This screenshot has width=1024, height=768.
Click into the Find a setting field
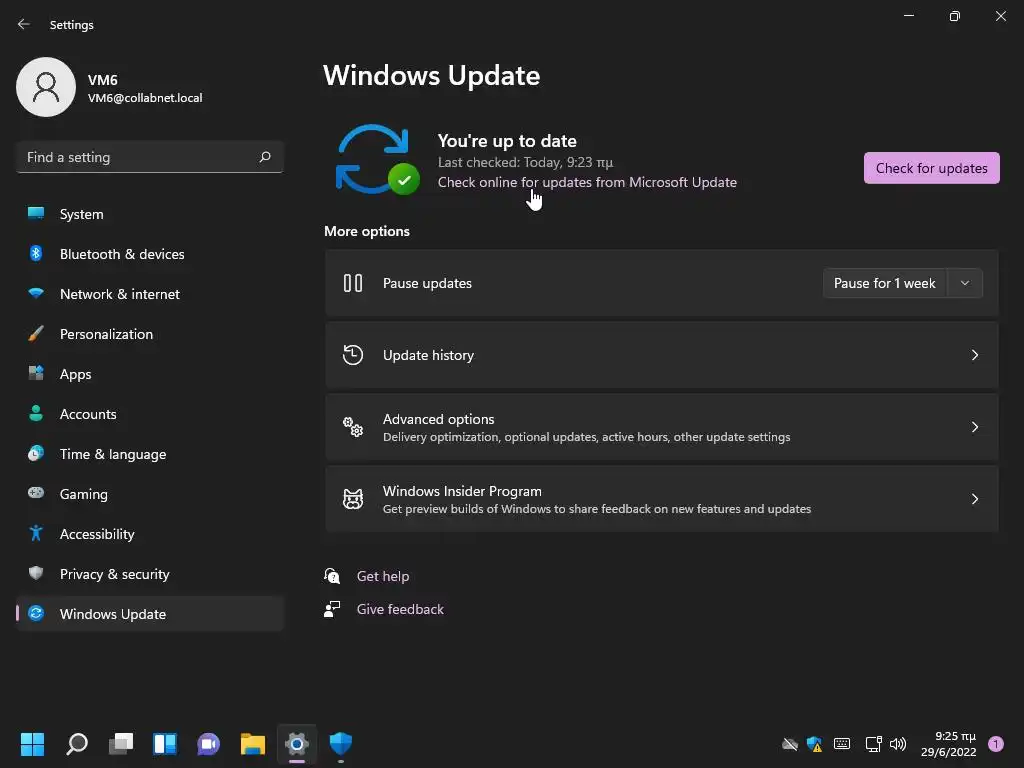[150, 157]
